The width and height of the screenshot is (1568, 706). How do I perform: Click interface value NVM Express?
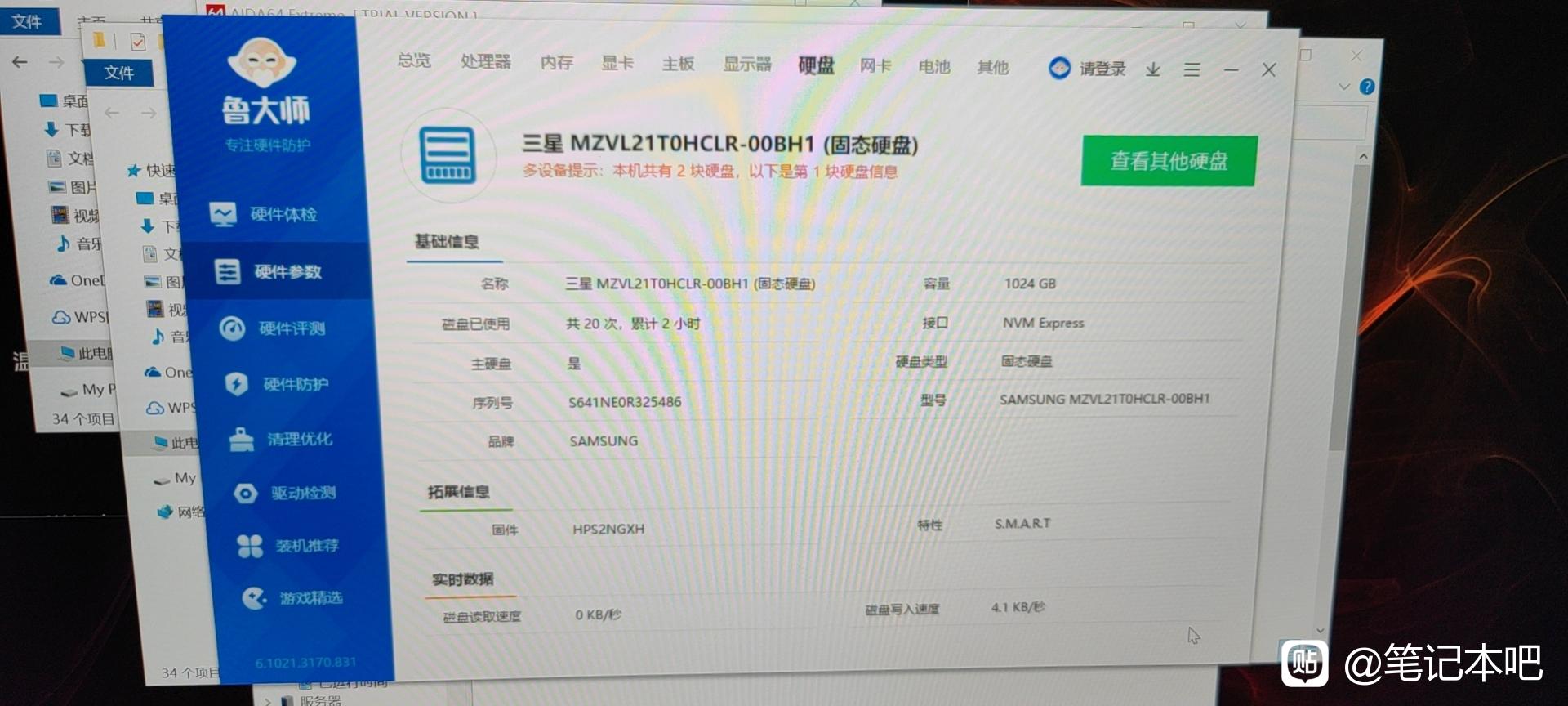pos(1043,323)
